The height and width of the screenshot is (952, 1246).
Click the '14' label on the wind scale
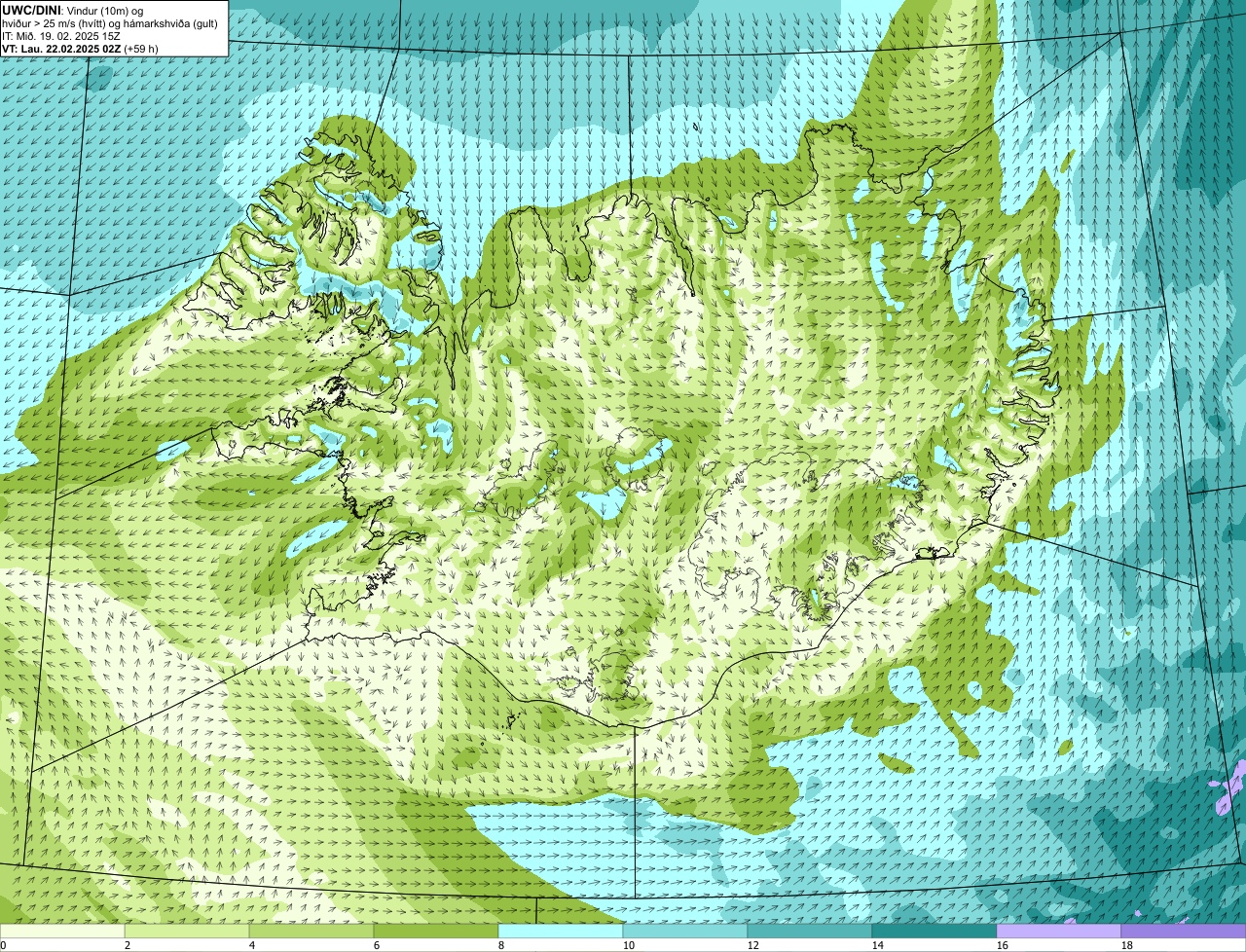pyautogui.click(x=878, y=945)
